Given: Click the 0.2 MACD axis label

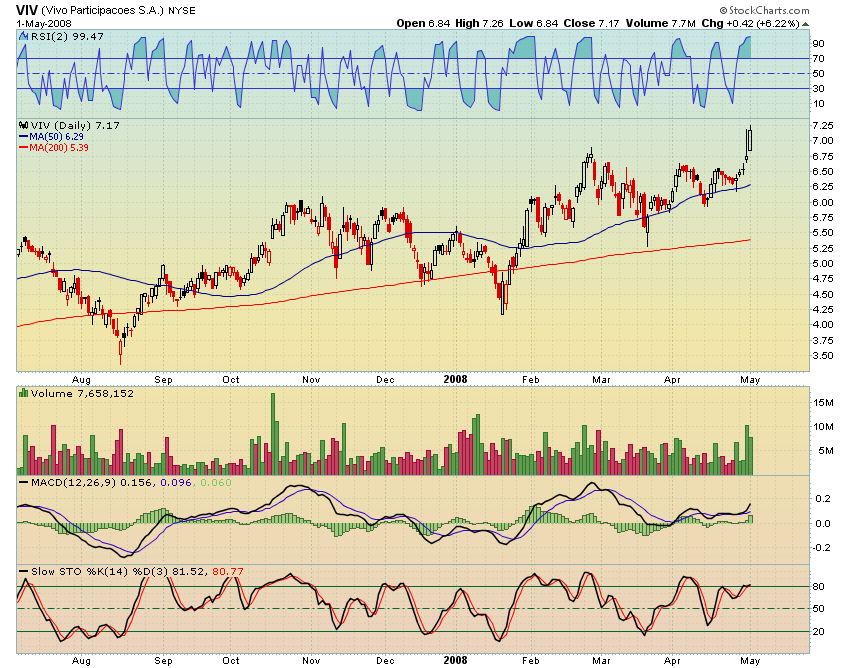Looking at the screenshot, I should tap(823, 499).
